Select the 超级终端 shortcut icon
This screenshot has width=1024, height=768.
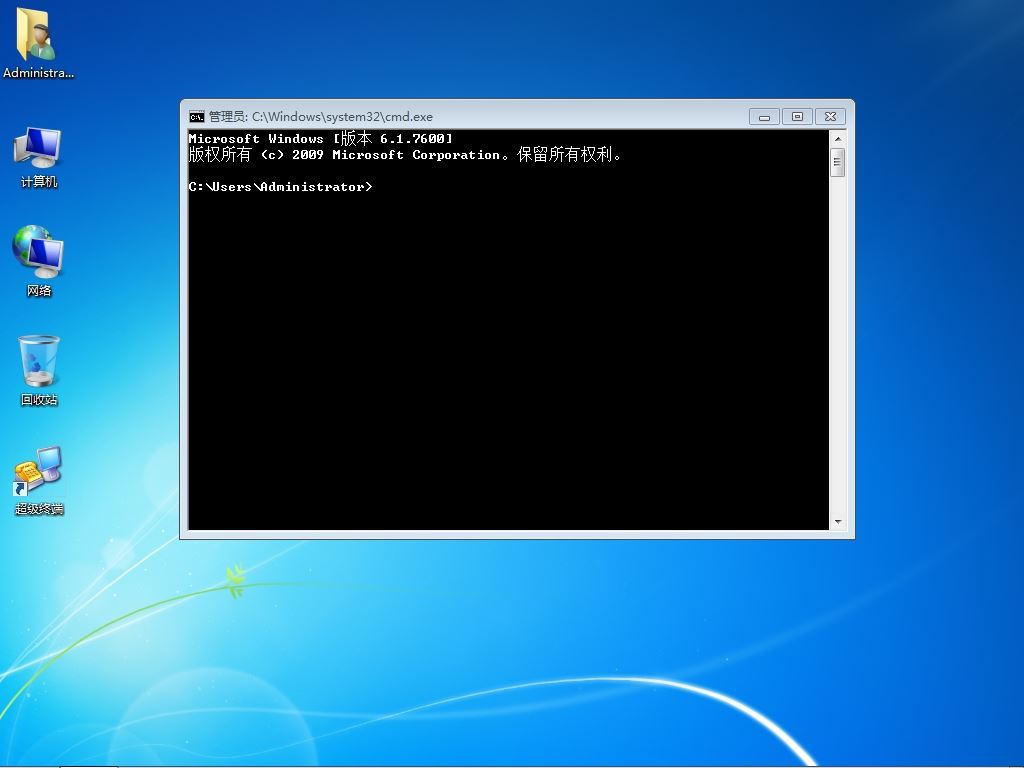pos(39,481)
